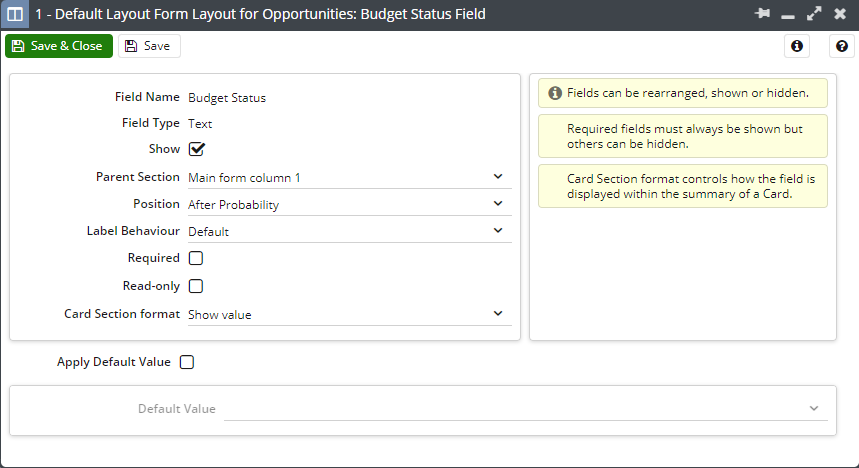Enable the Required checkbox
859x468 pixels.
point(196,258)
